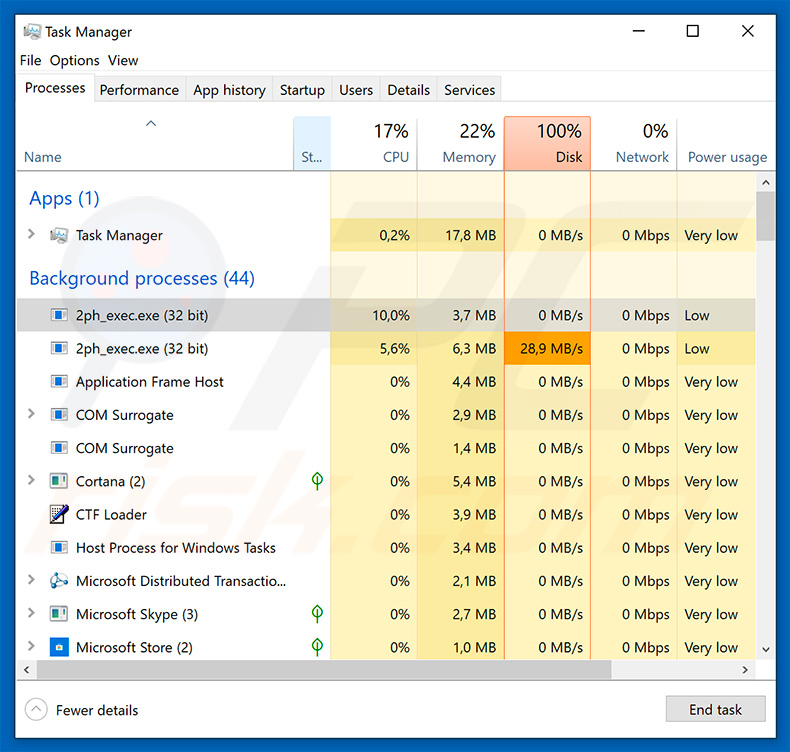The image size is (790, 752).
Task: Expand COM Surrogate row with 2,9 MB
Action: [31, 414]
